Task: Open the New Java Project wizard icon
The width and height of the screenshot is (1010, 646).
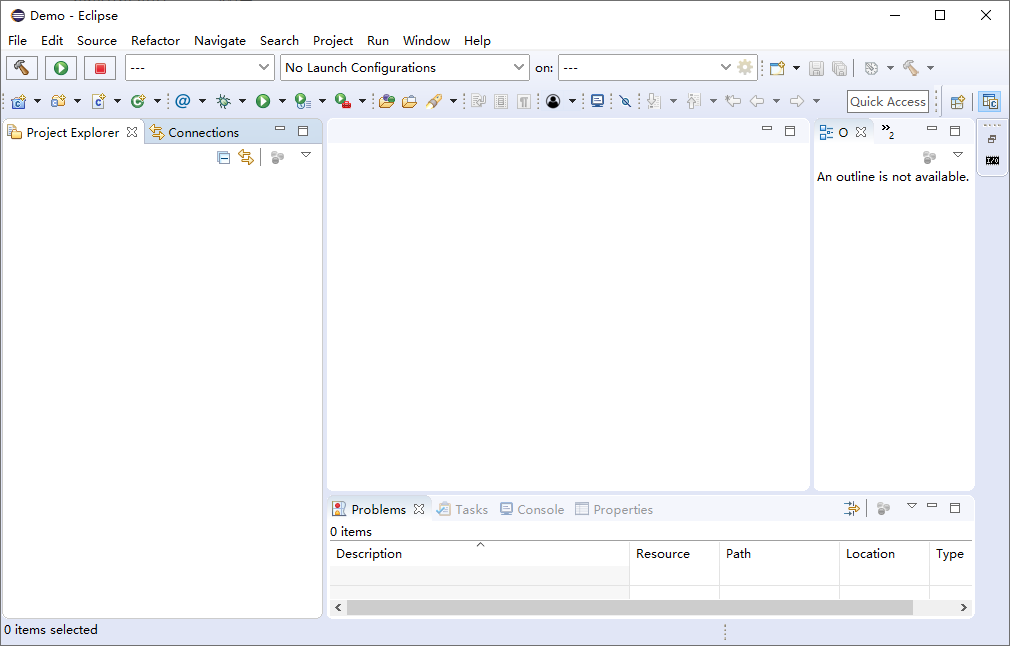Action: pos(18,101)
